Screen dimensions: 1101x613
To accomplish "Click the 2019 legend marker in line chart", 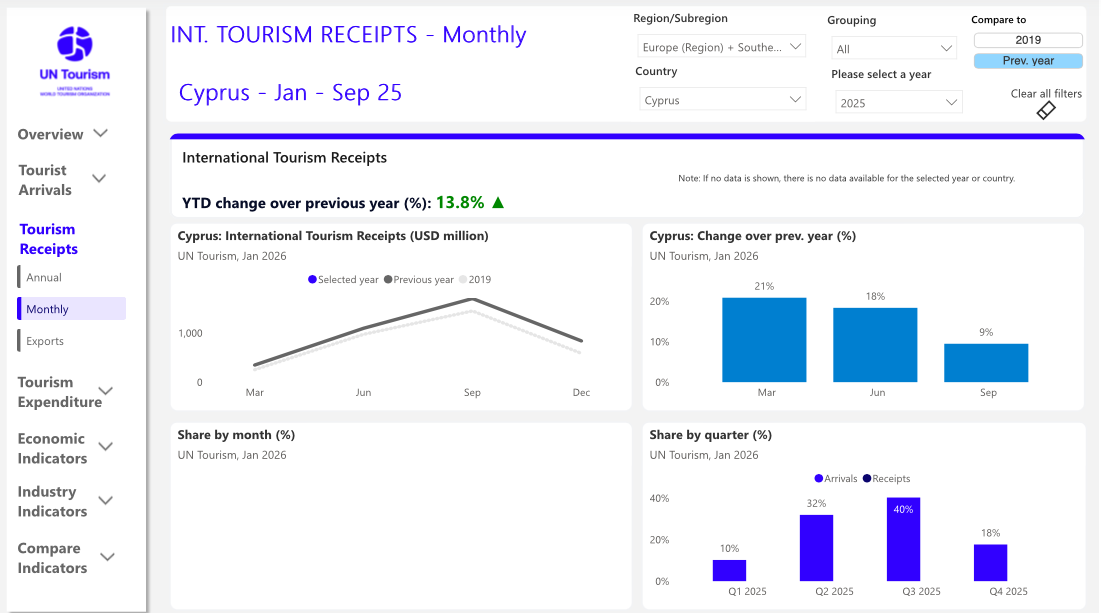I will pyautogui.click(x=463, y=280).
